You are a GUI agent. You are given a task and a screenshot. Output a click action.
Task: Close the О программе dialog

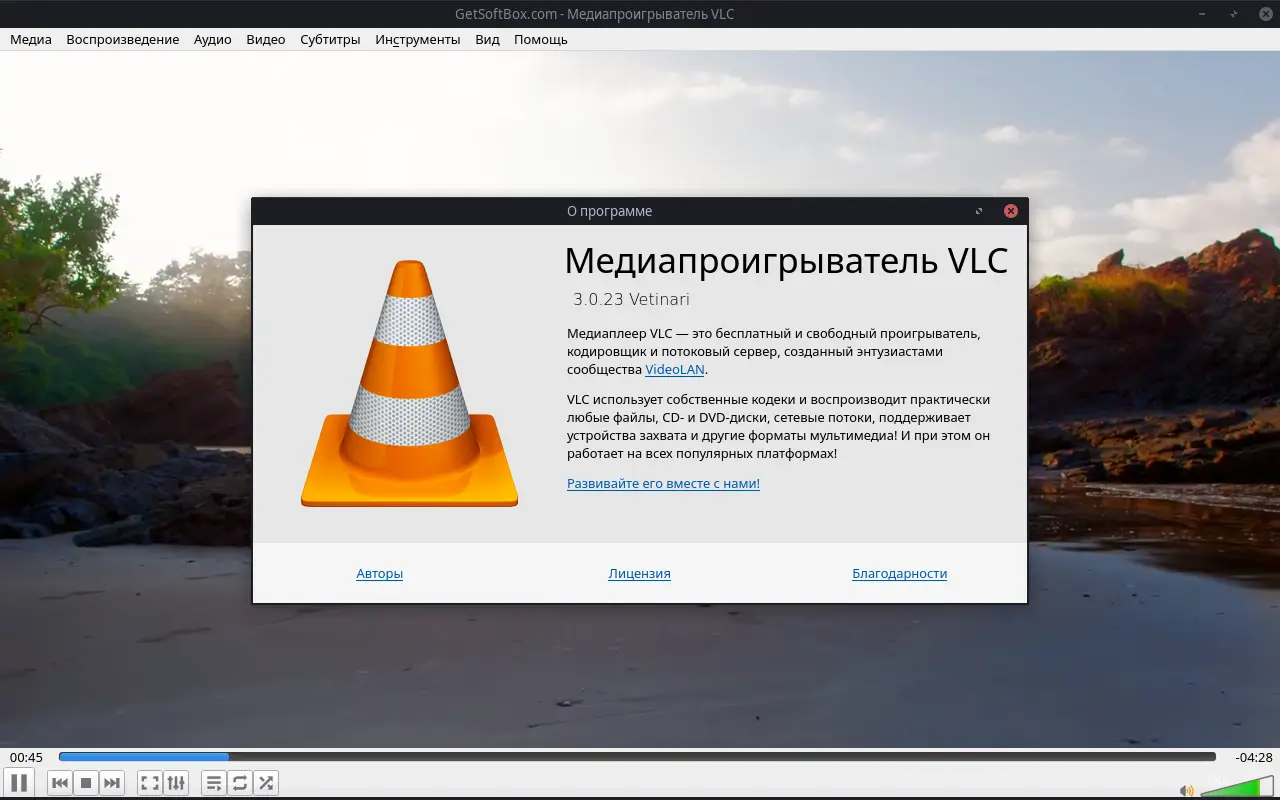1011,211
